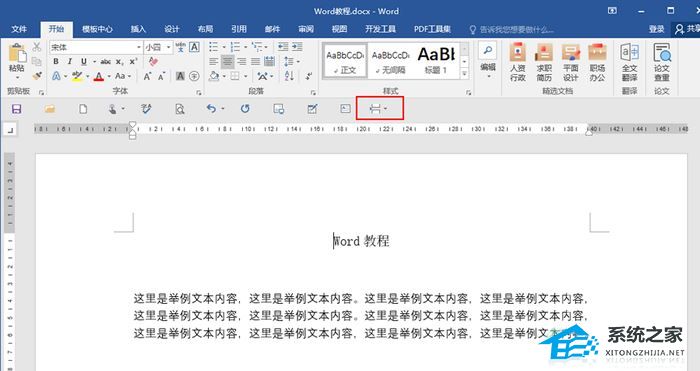Toggle center alignment button
The width and height of the screenshot is (700, 371).
228,62
